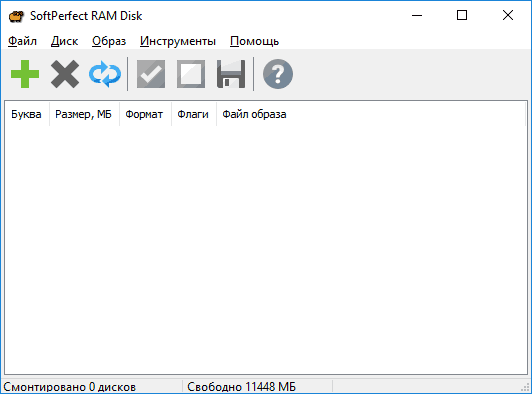532x394 pixels.
Task: Click status text Свободно 11448 МБ
Action: [x=242, y=387]
